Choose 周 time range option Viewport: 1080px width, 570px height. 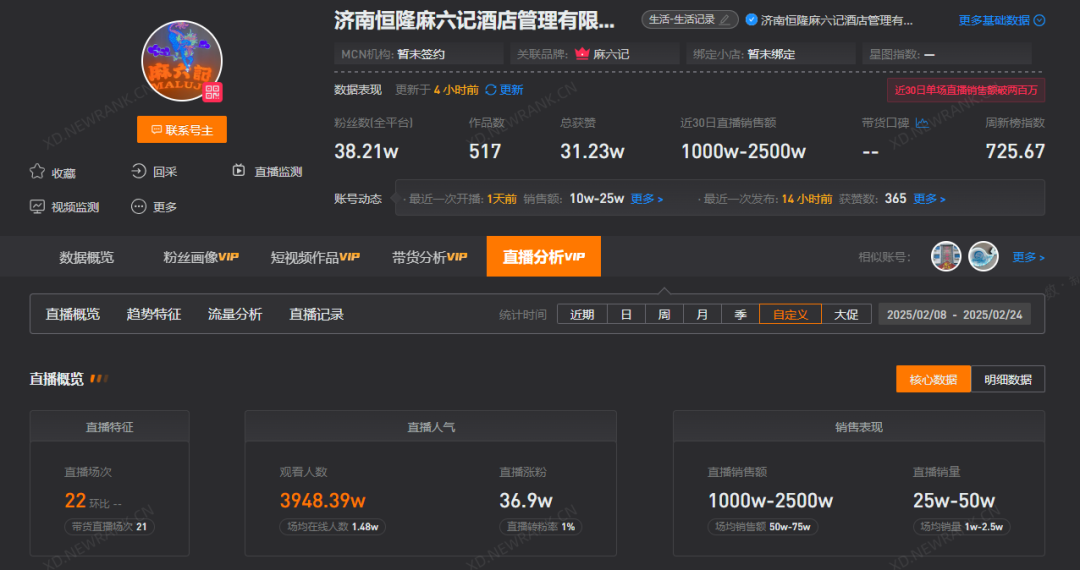coord(664,314)
